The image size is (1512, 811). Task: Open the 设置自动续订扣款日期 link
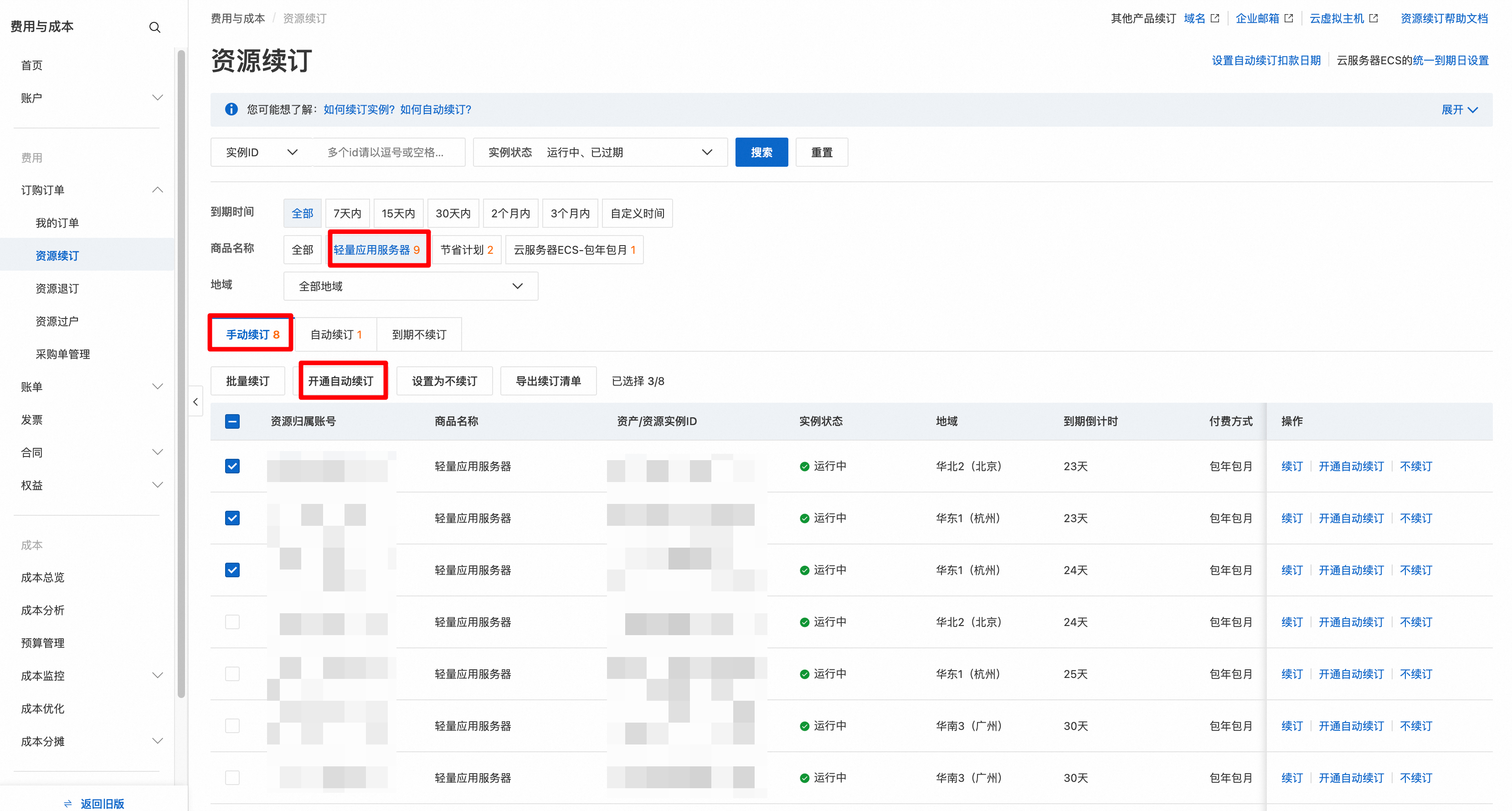pyautogui.click(x=1266, y=61)
